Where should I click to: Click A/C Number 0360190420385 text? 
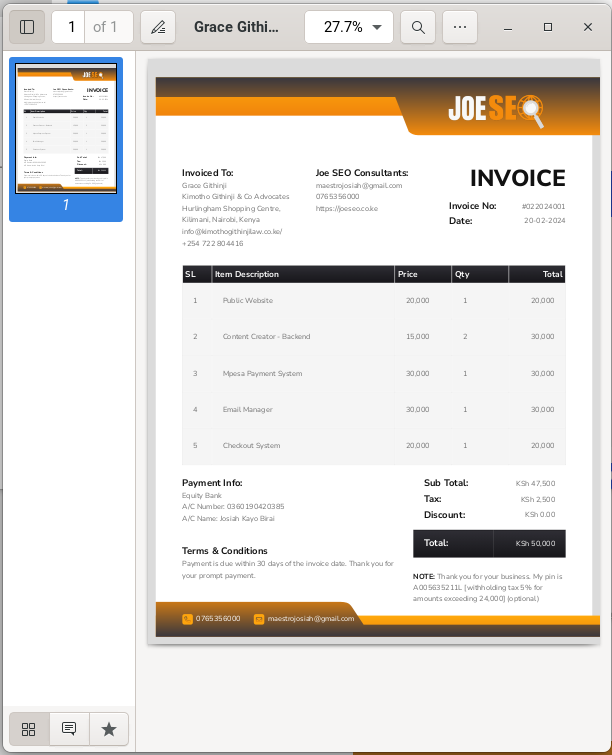[x=233, y=507]
